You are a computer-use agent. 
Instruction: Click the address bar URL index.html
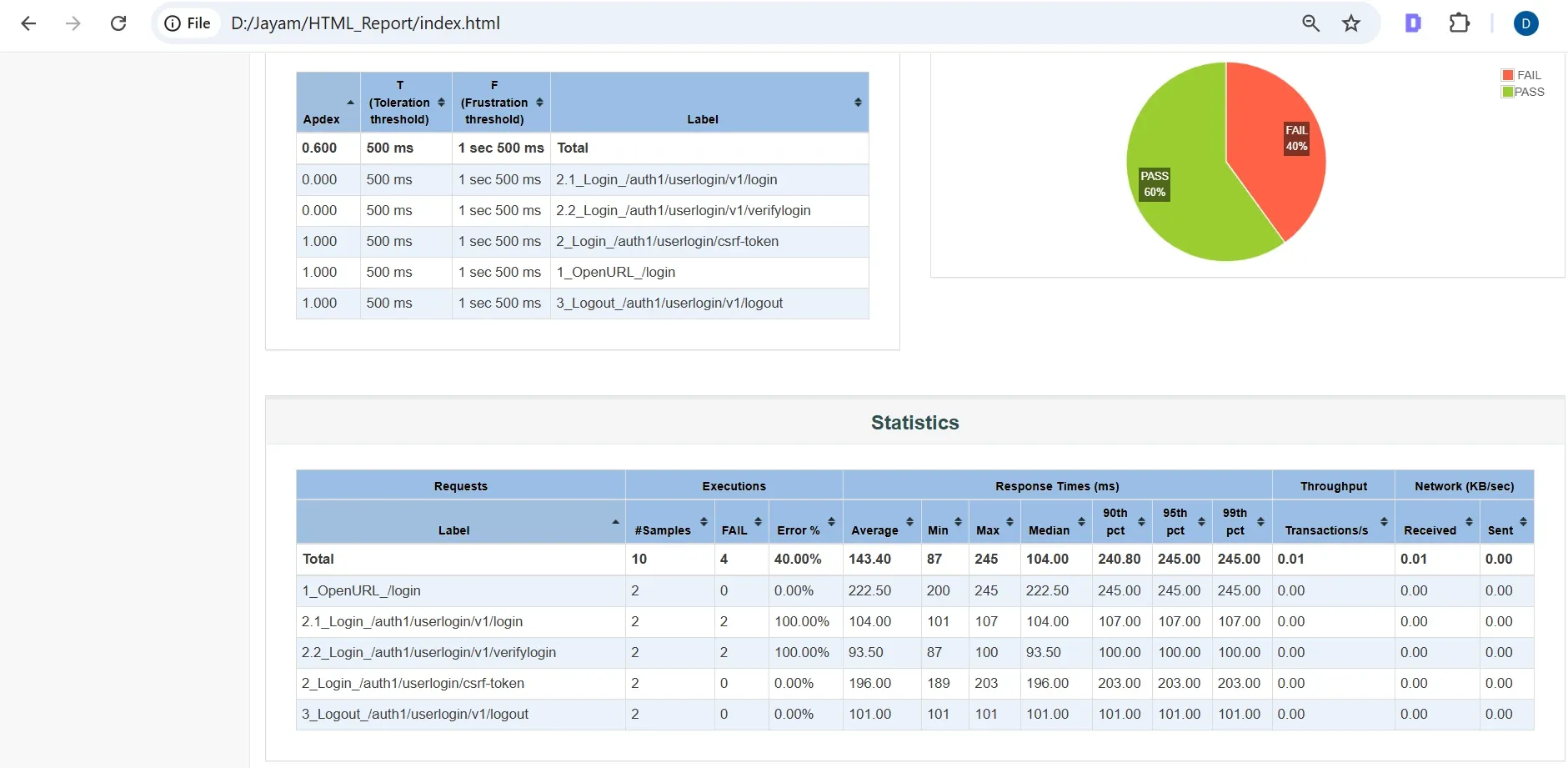(365, 23)
